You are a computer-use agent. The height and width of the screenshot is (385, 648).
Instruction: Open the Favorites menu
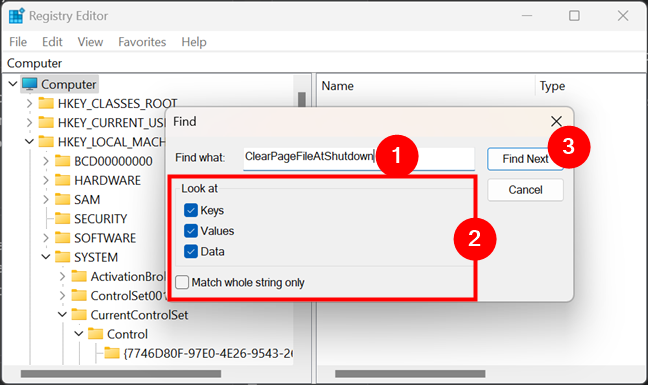click(142, 42)
